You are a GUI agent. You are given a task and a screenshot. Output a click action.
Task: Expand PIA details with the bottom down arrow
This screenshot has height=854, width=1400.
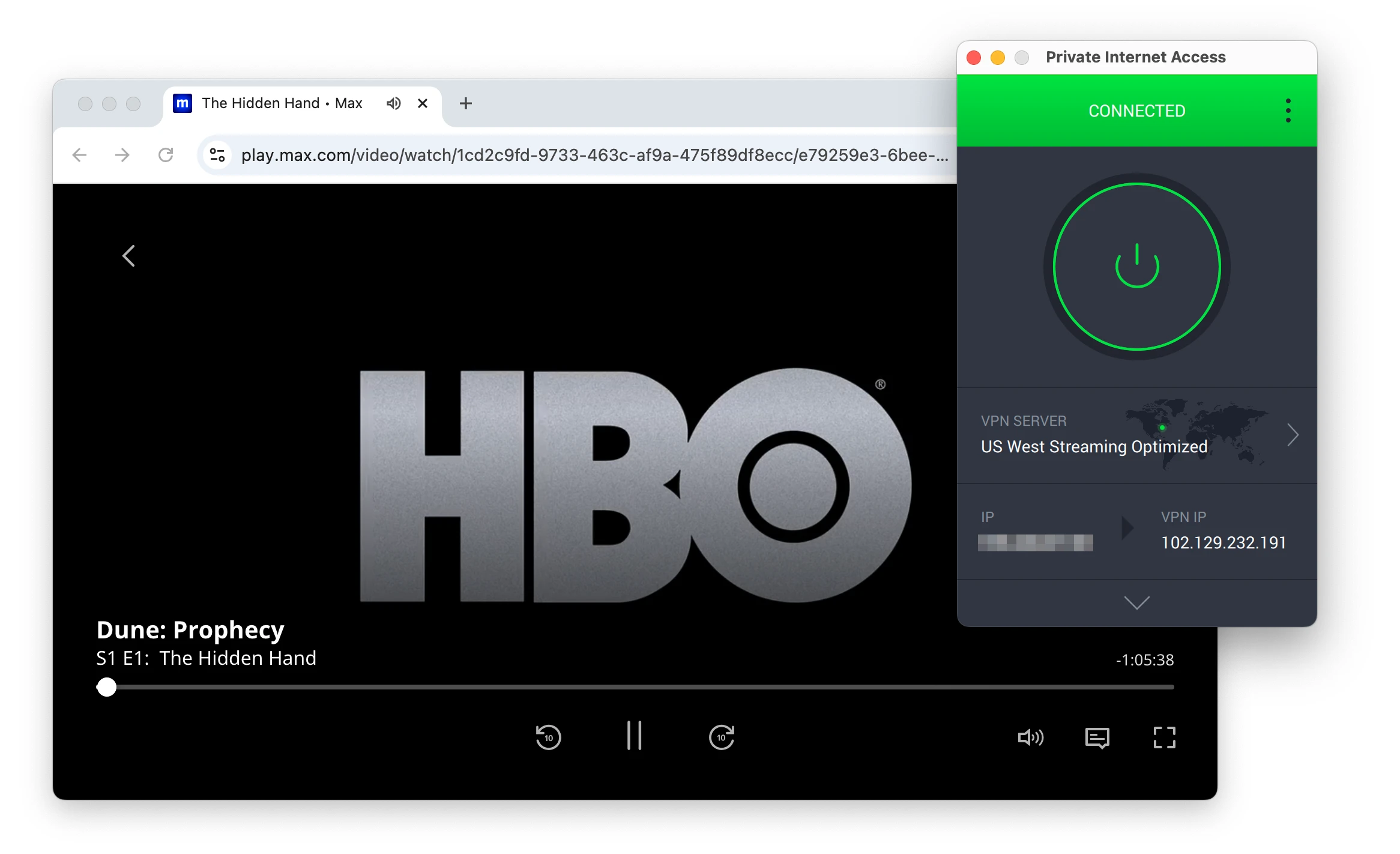tap(1136, 602)
